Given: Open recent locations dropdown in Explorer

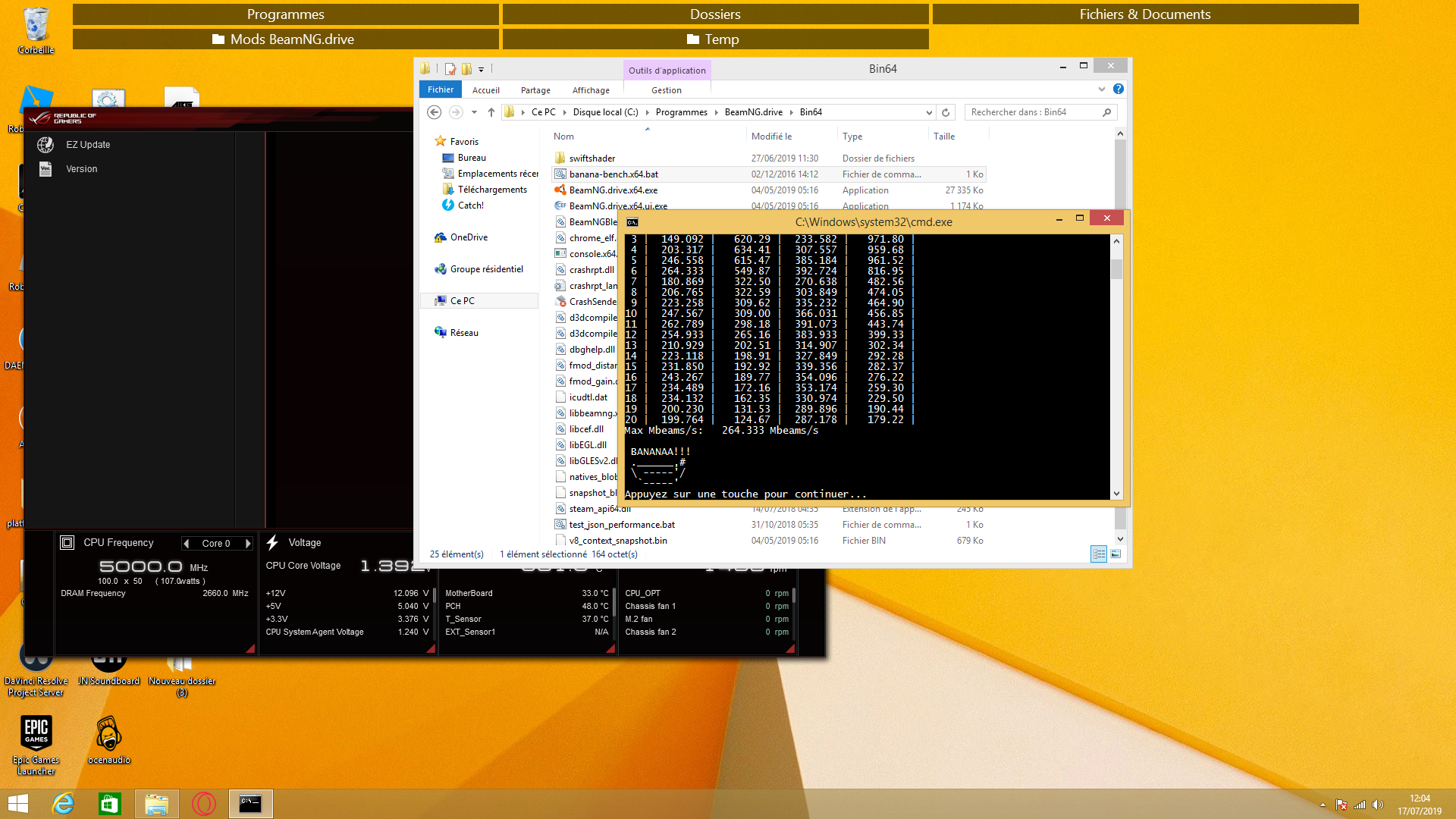Looking at the screenshot, I should click(x=474, y=112).
